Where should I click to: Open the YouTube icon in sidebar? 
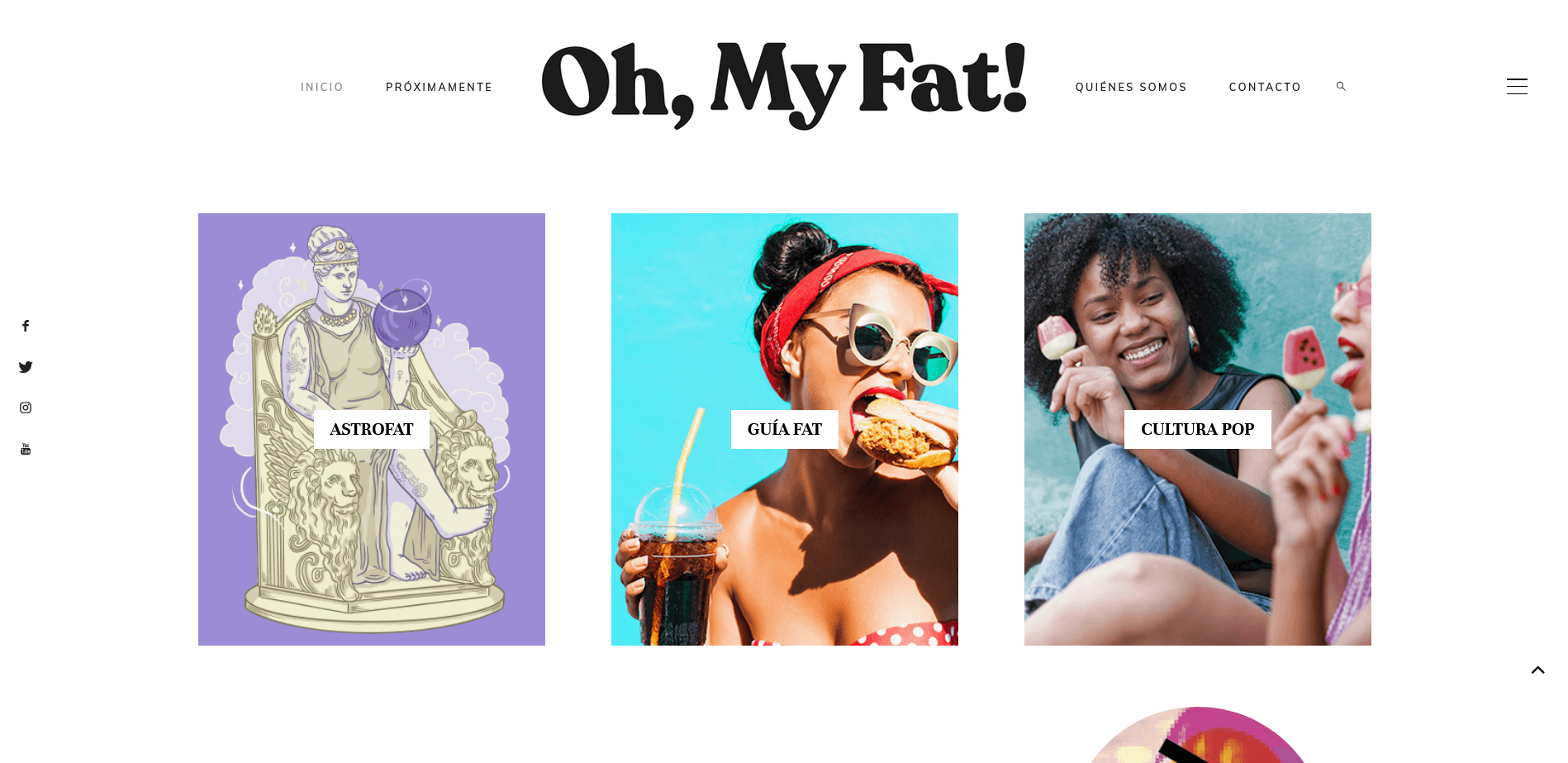(x=26, y=449)
